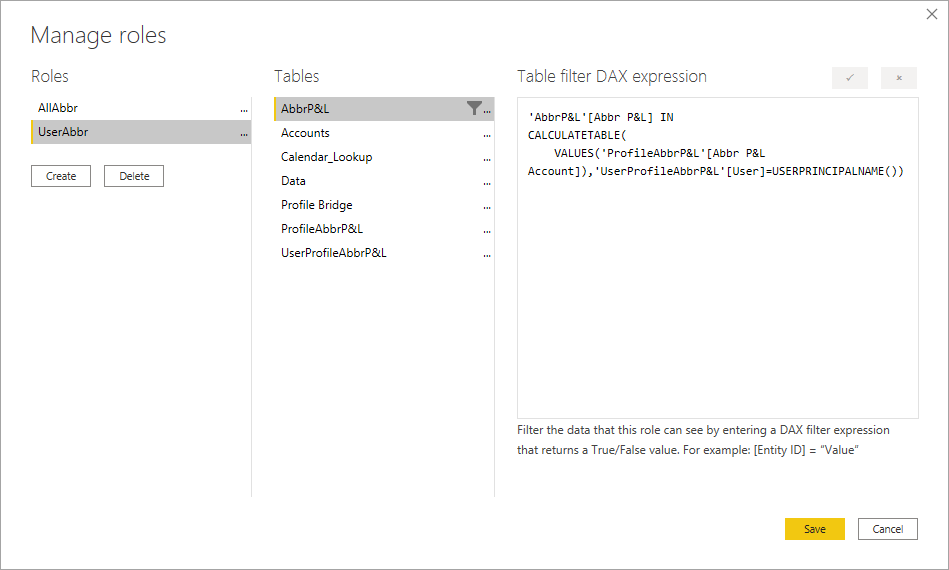This screenshot has width=949, height=570.
Task: Select the AllAbbr role
Action: coord(140,108)
